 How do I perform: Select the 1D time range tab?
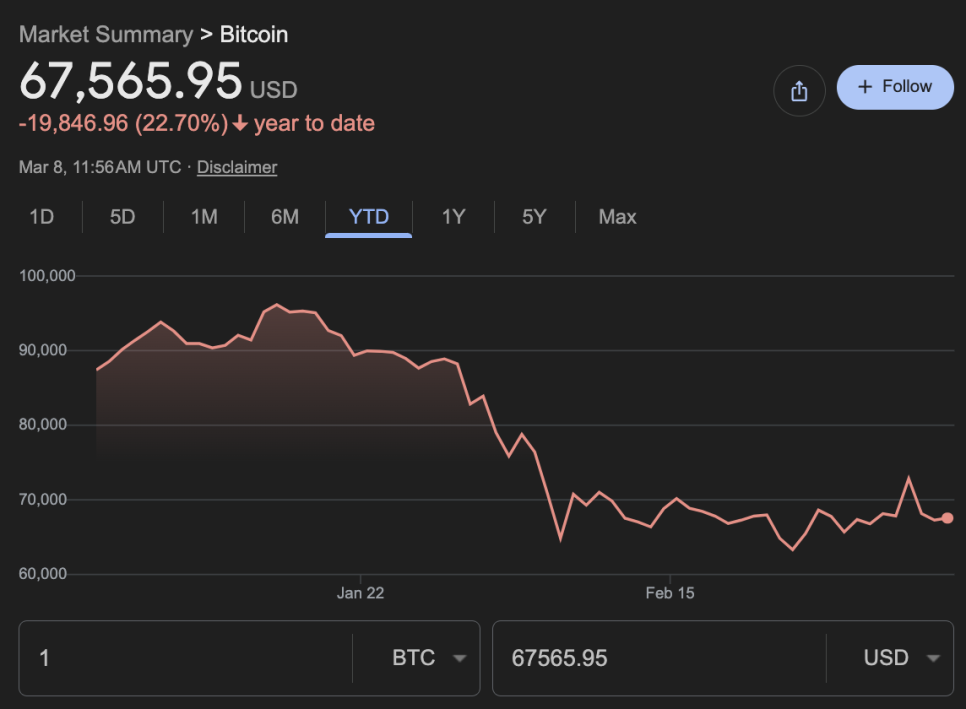tap(41, 217)
